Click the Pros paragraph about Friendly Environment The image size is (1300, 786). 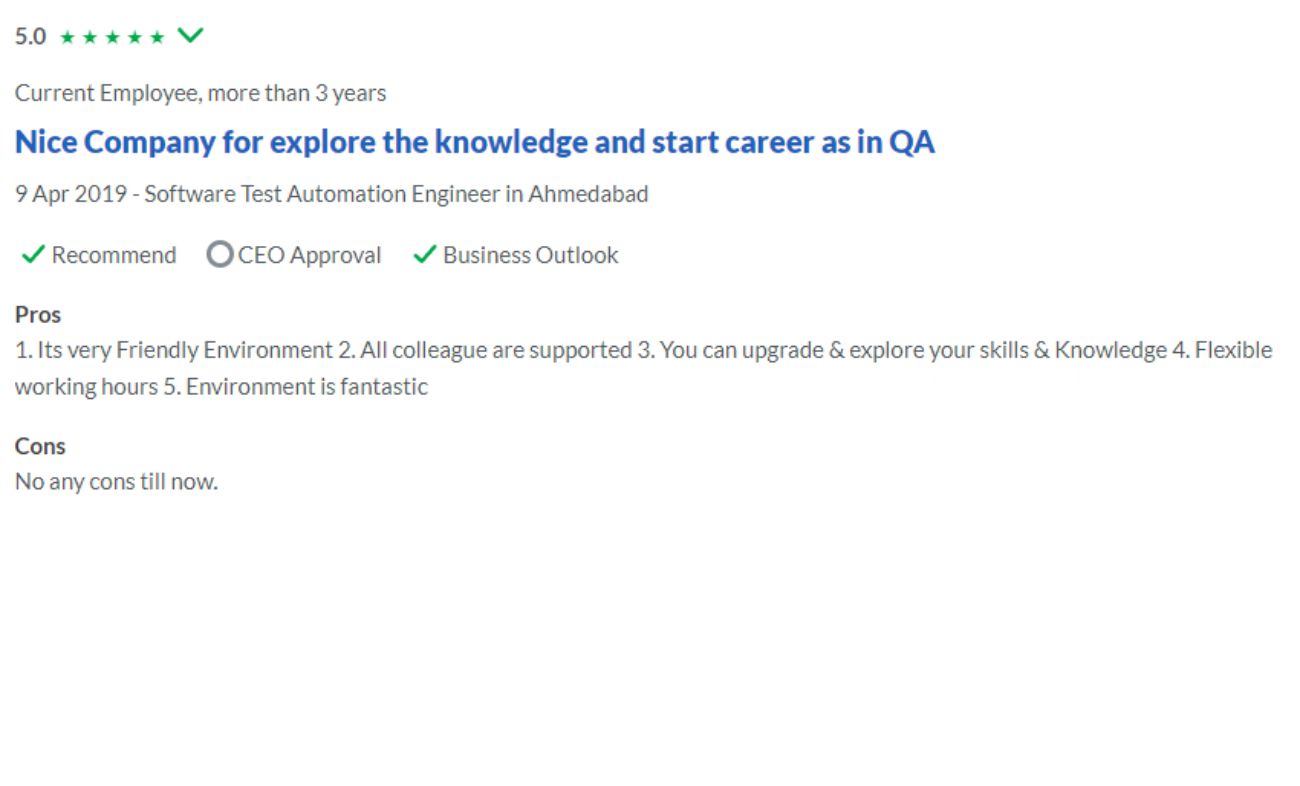coord(644,368)
